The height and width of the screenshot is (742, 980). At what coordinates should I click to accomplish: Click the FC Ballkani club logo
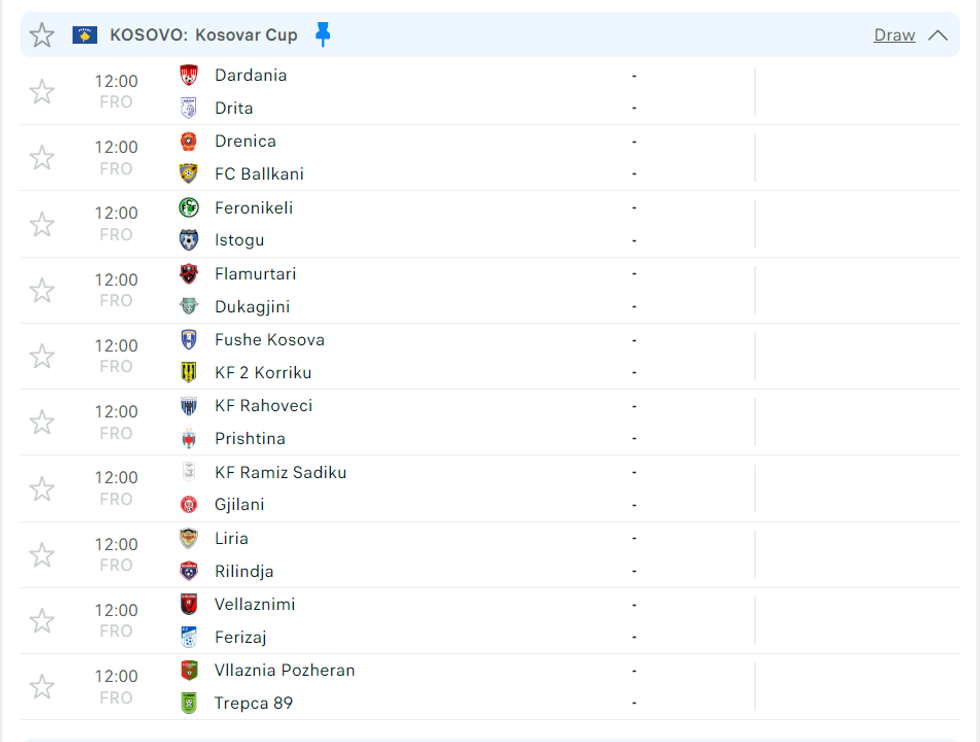click(x=188, y=174)
